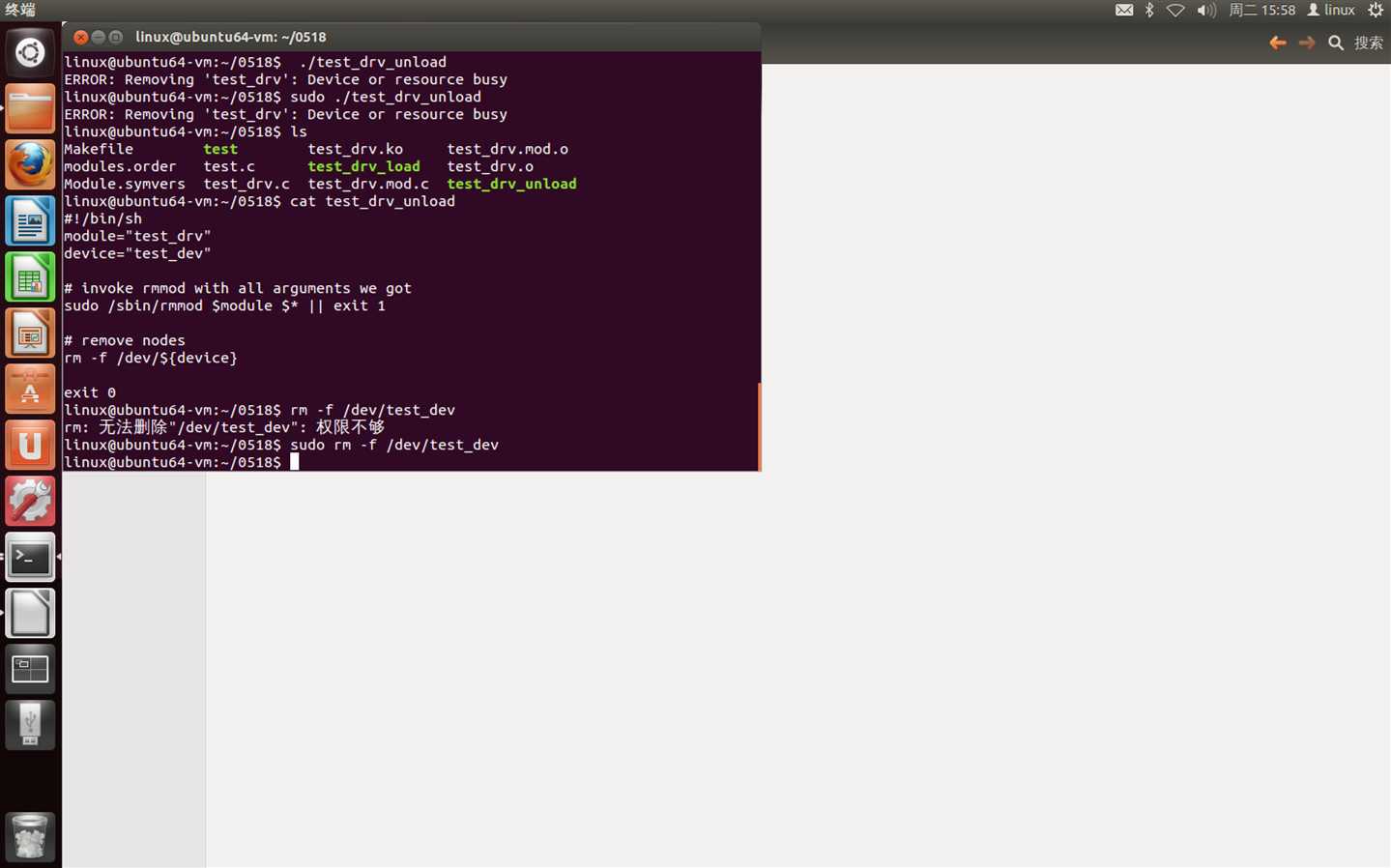This screenshot has width=1391, height=868.
Task: Open the Workspace Switcher
Action: 30,669
